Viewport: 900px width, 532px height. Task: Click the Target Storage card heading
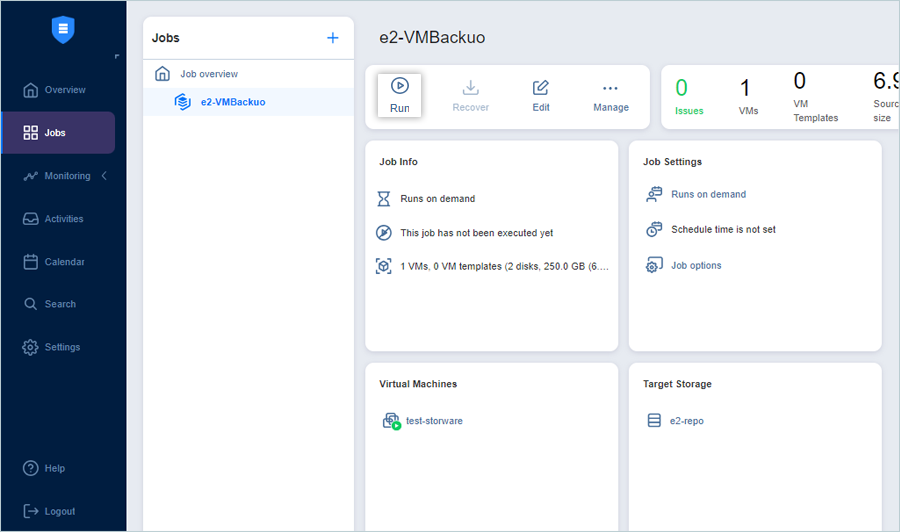point(677,384)
